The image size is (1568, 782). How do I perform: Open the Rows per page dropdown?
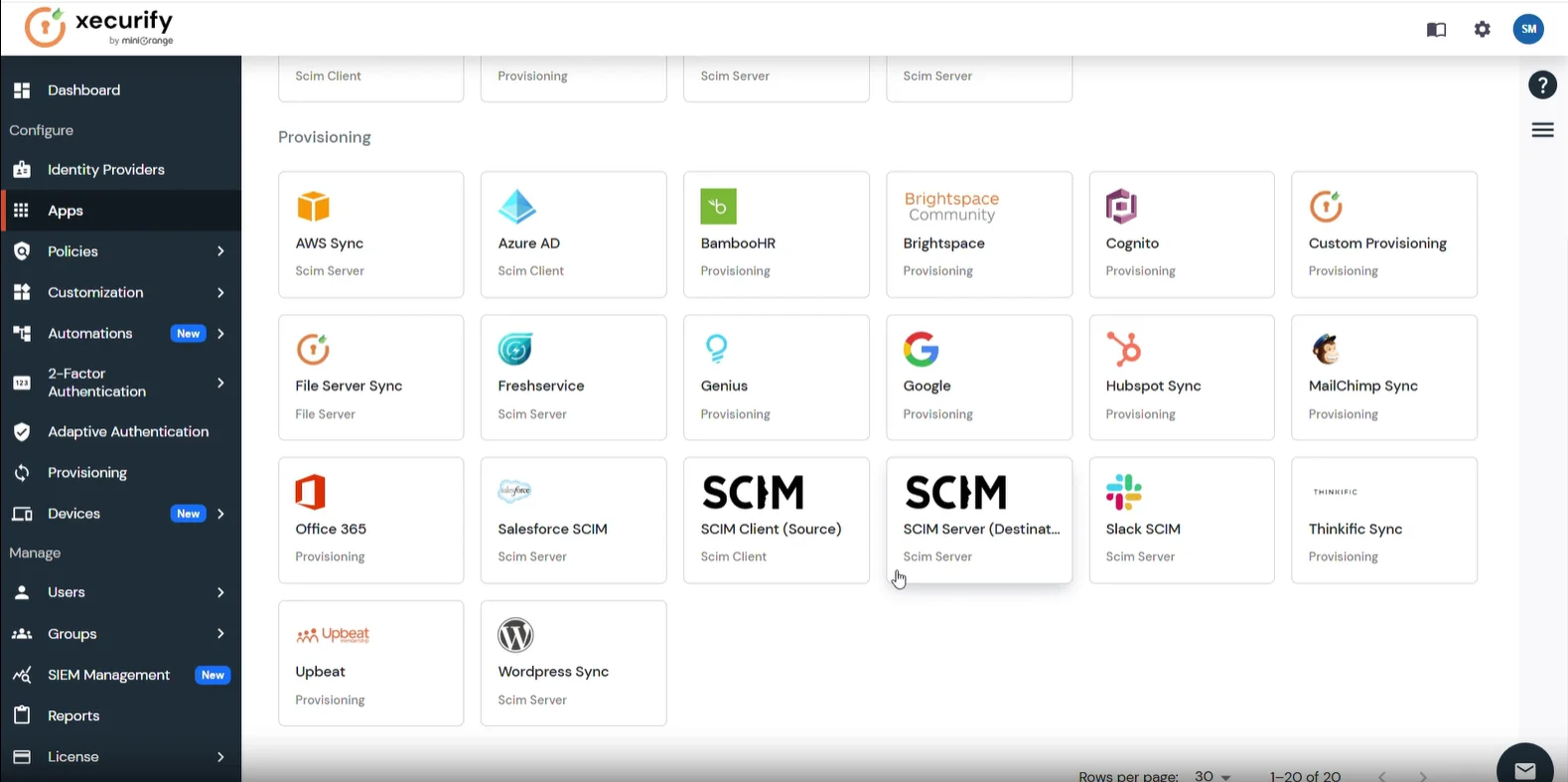pos(1212,775)
